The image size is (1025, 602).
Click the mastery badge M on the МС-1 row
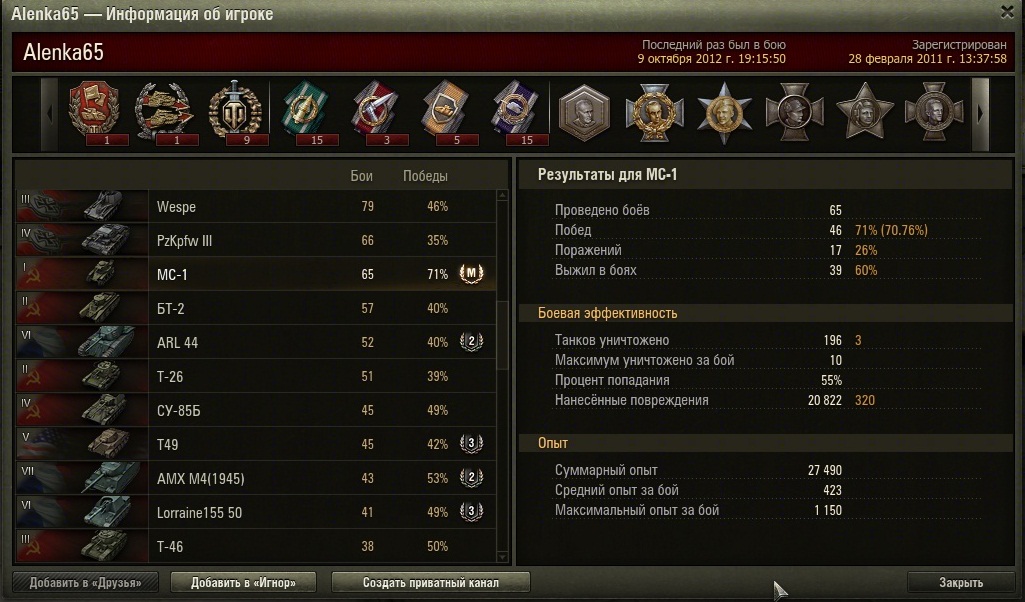471,273
